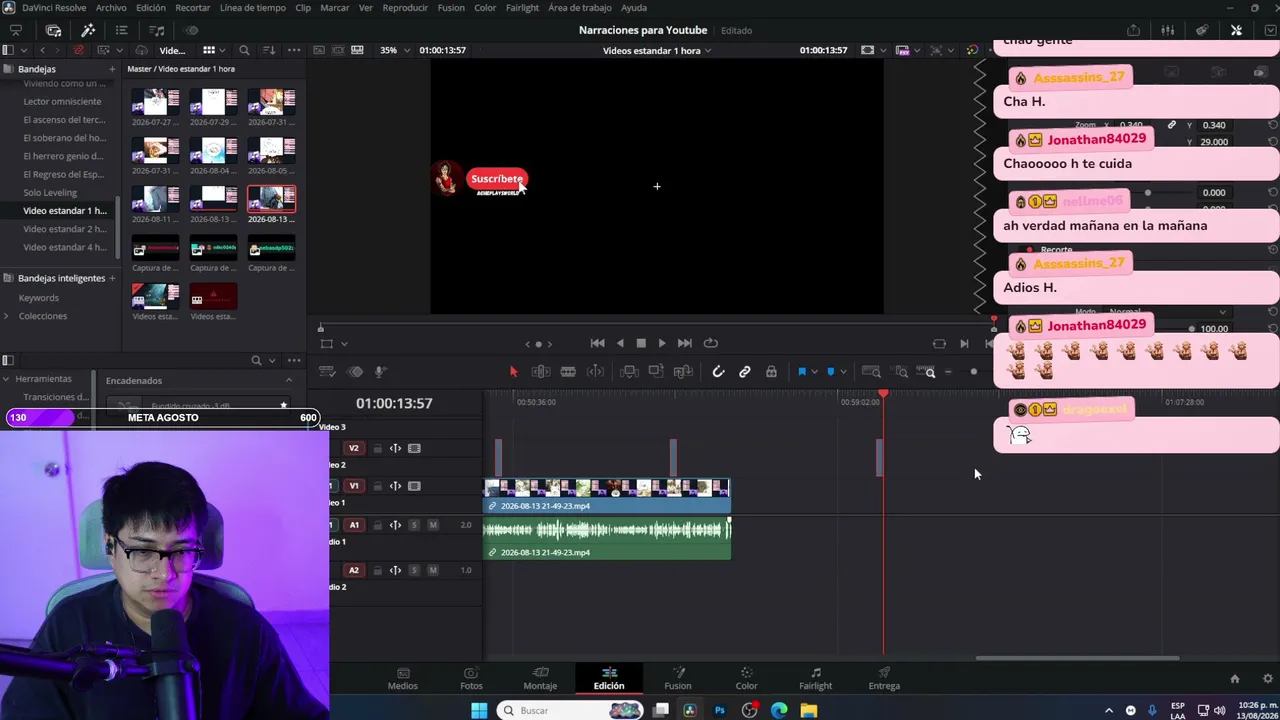Toggle linked selection chain icon
Screen dimensions: 1280x720
click(x=745, y=372)
